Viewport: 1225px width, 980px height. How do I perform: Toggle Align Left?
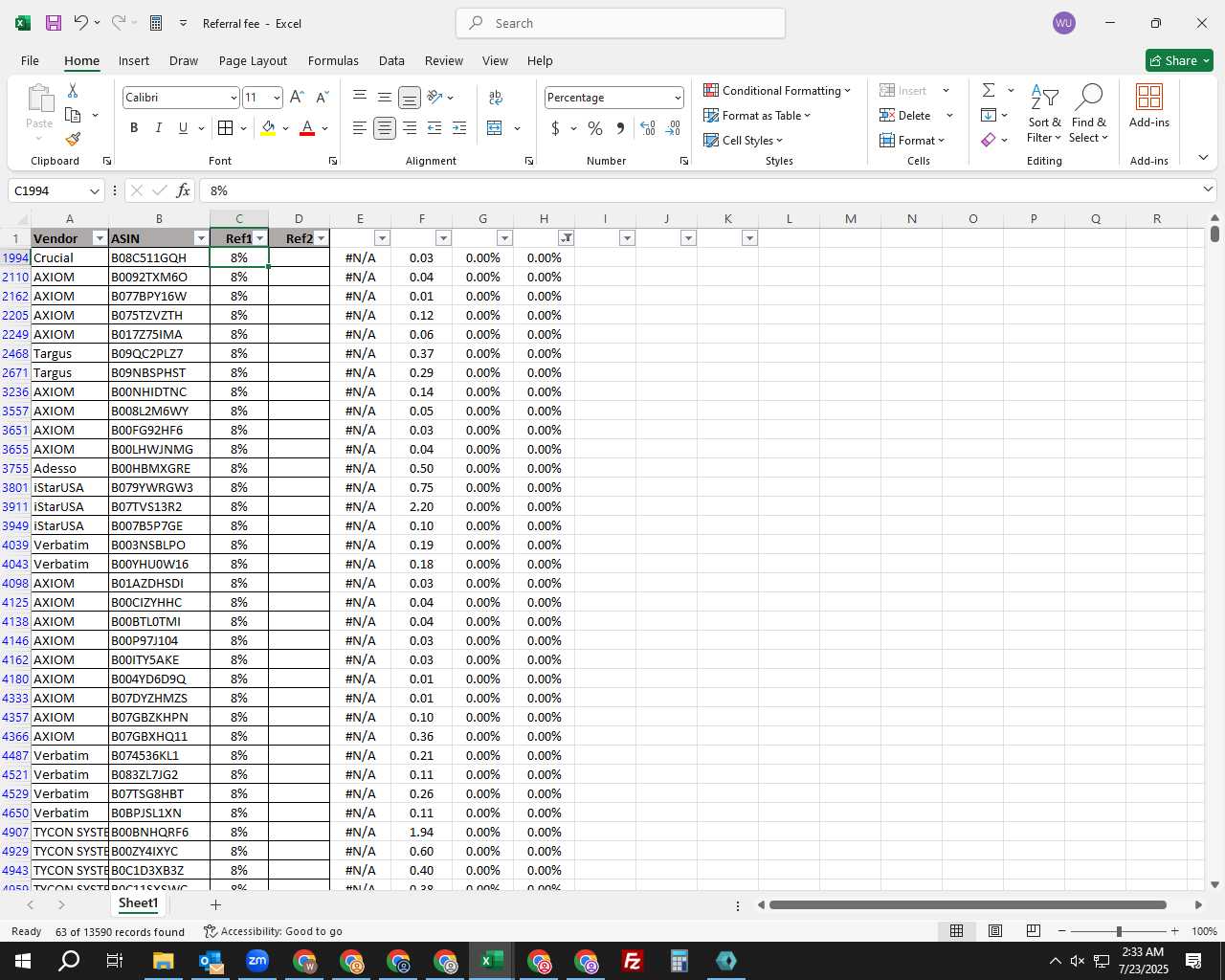tap(360, 127)
